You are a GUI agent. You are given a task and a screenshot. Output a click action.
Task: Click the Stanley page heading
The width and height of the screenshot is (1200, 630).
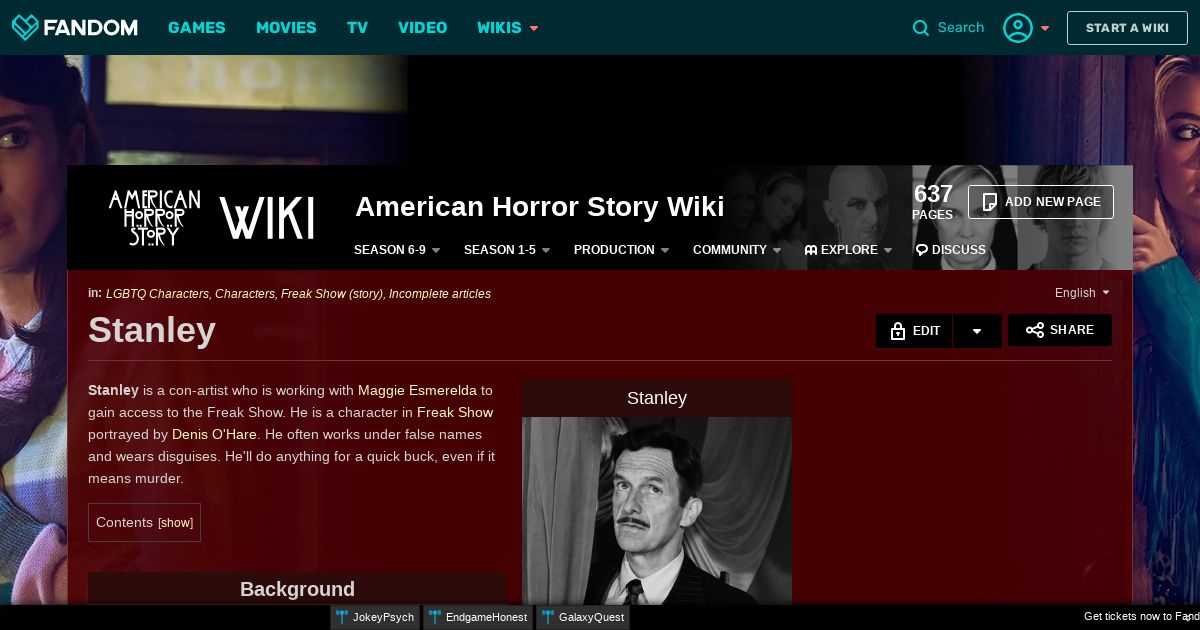pyautogui.click(x=152, y=330)
